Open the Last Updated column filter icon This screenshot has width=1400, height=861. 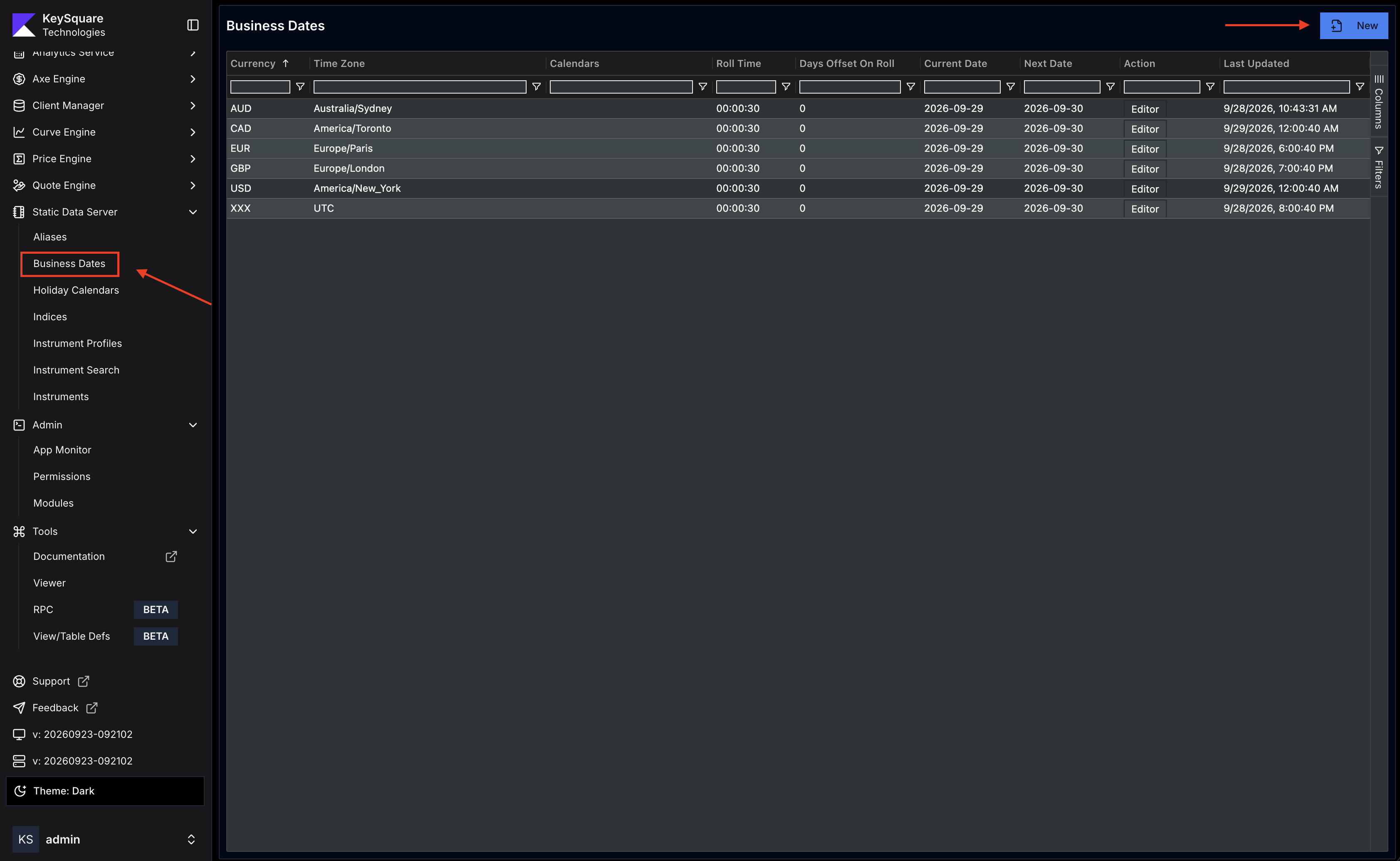click(1360, 87)
